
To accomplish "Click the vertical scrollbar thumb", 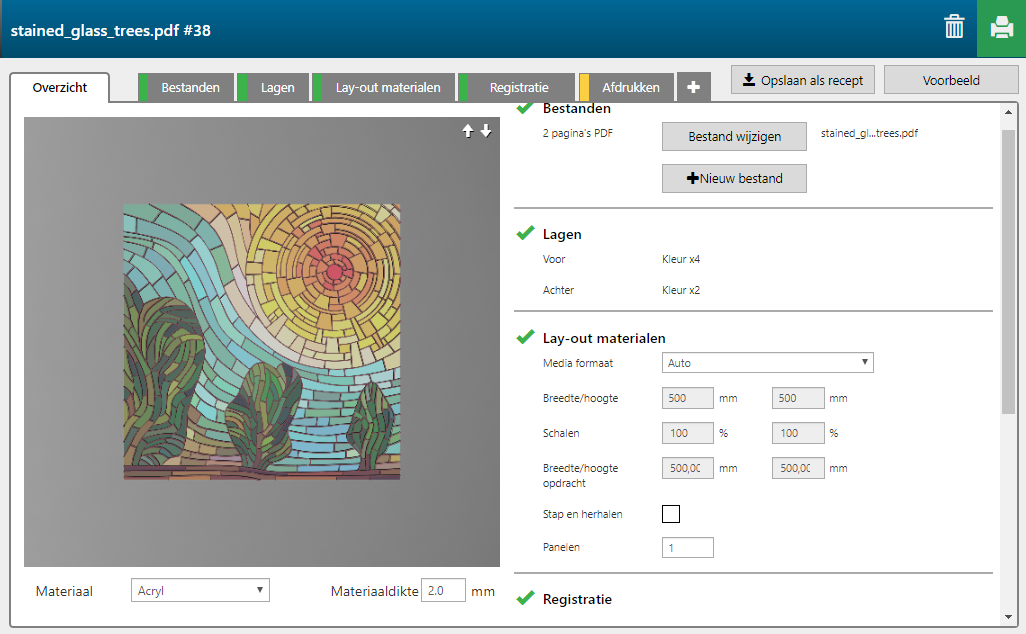I will point(1008,272).
